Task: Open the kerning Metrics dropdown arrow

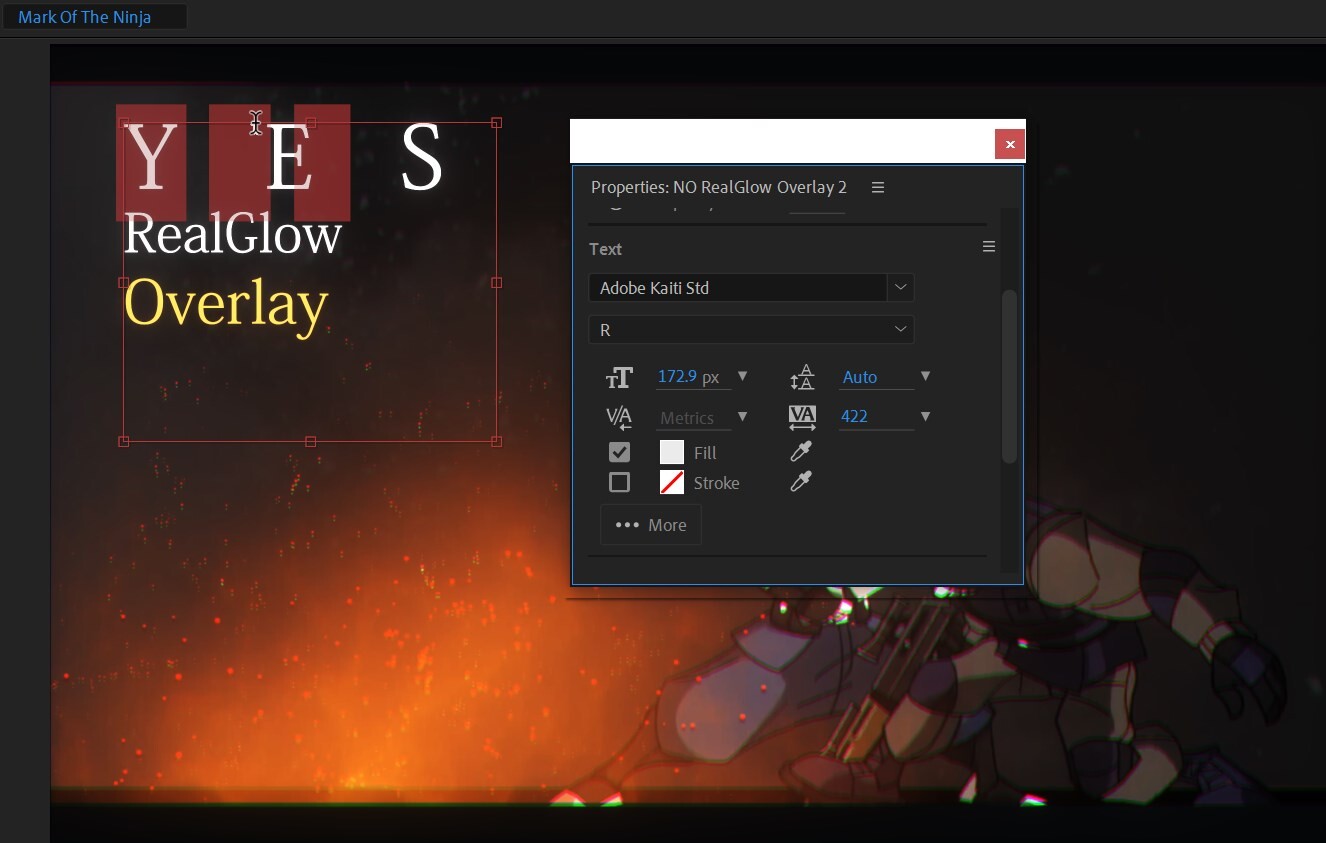Action: click(742, 417)
